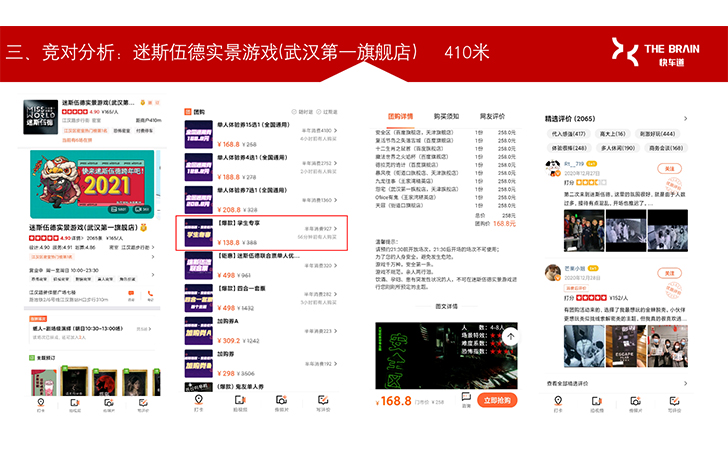Tap the scroll-to-top arrow over the 安全区 image

511,337
